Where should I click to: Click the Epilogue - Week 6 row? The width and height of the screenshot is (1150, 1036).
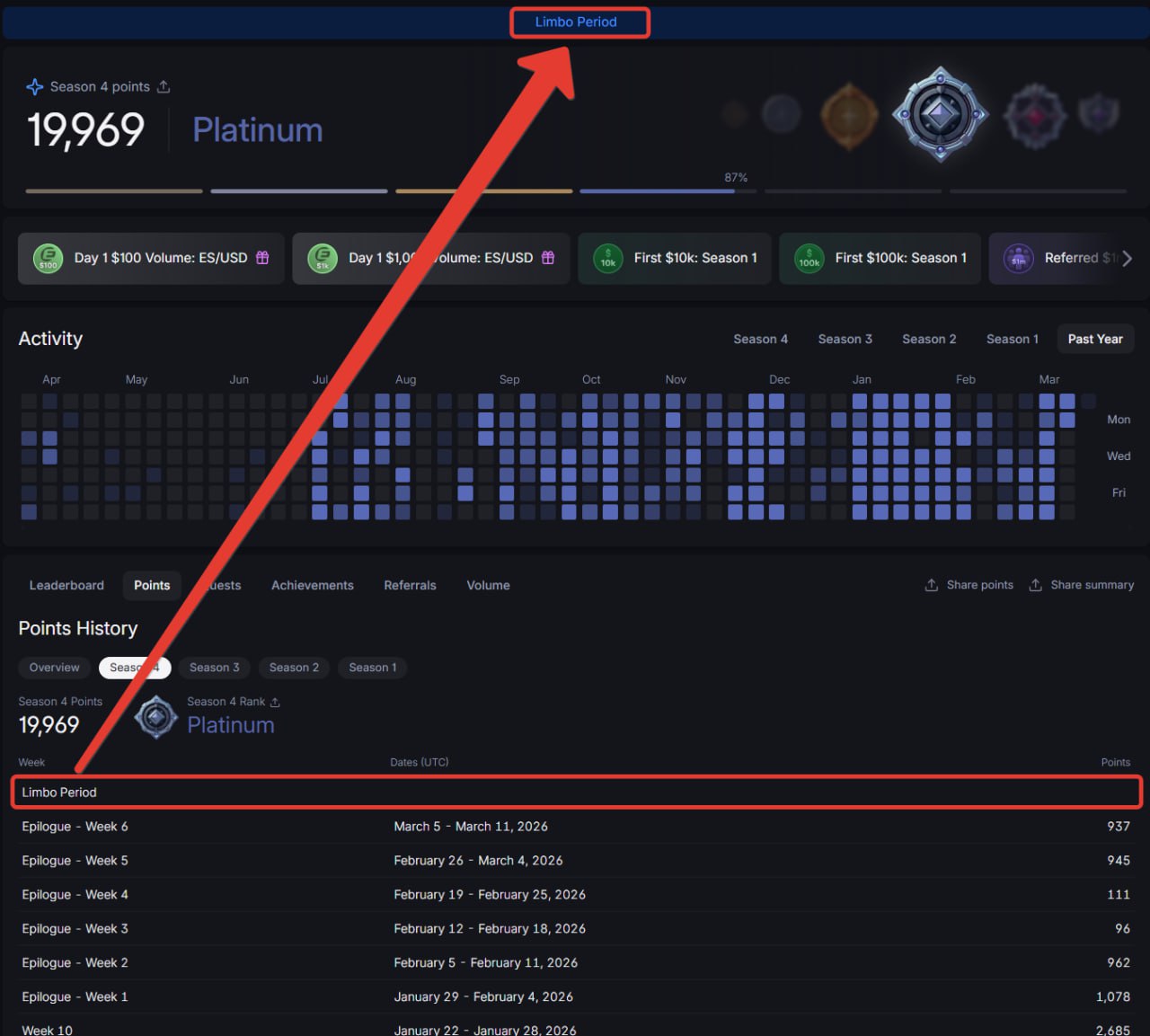pos(575,827)
